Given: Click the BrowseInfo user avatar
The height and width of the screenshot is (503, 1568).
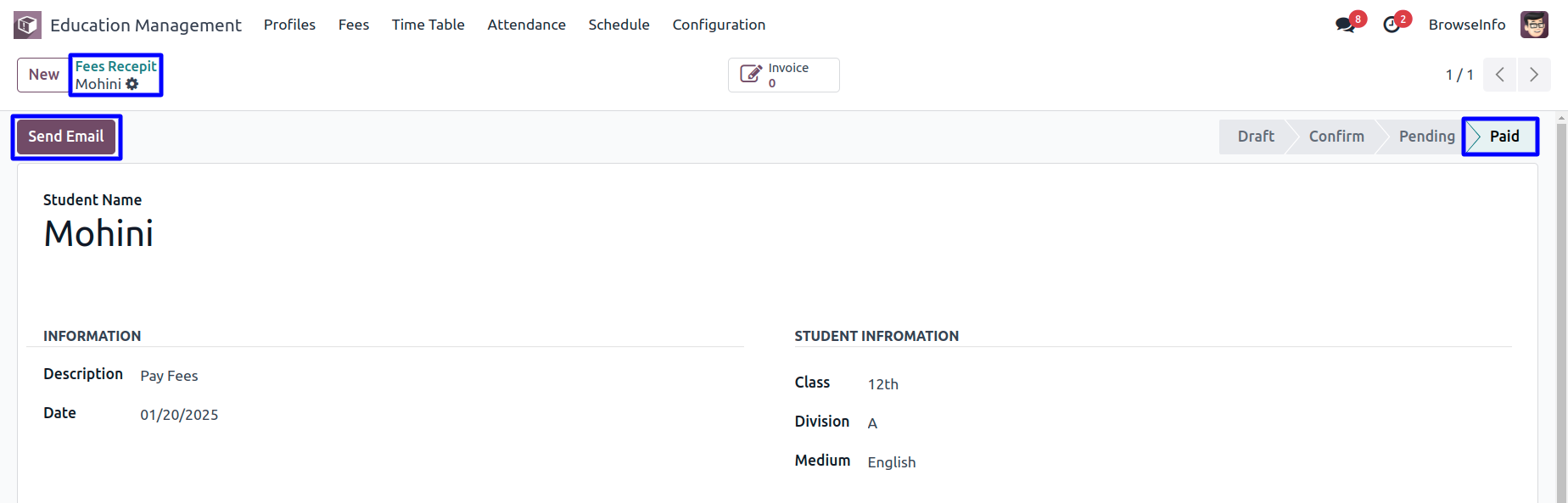Looking at the screenshot, I should 1534,25.
